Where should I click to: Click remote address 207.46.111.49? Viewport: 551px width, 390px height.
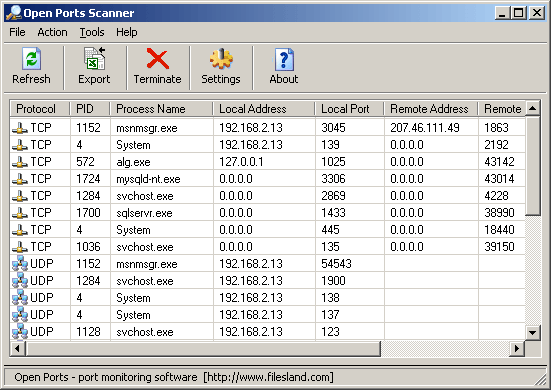point(425,128)
